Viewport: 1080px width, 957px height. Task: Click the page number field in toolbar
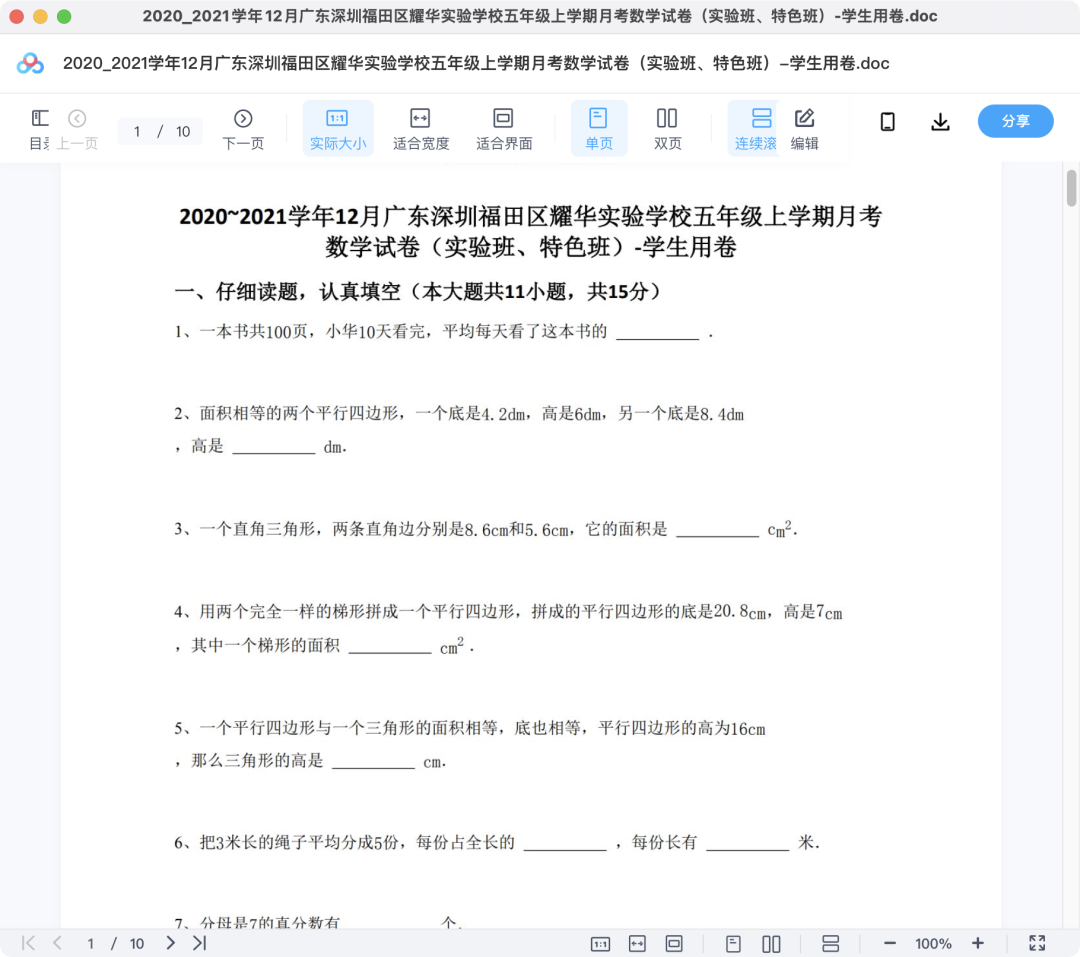pos(137,132)
